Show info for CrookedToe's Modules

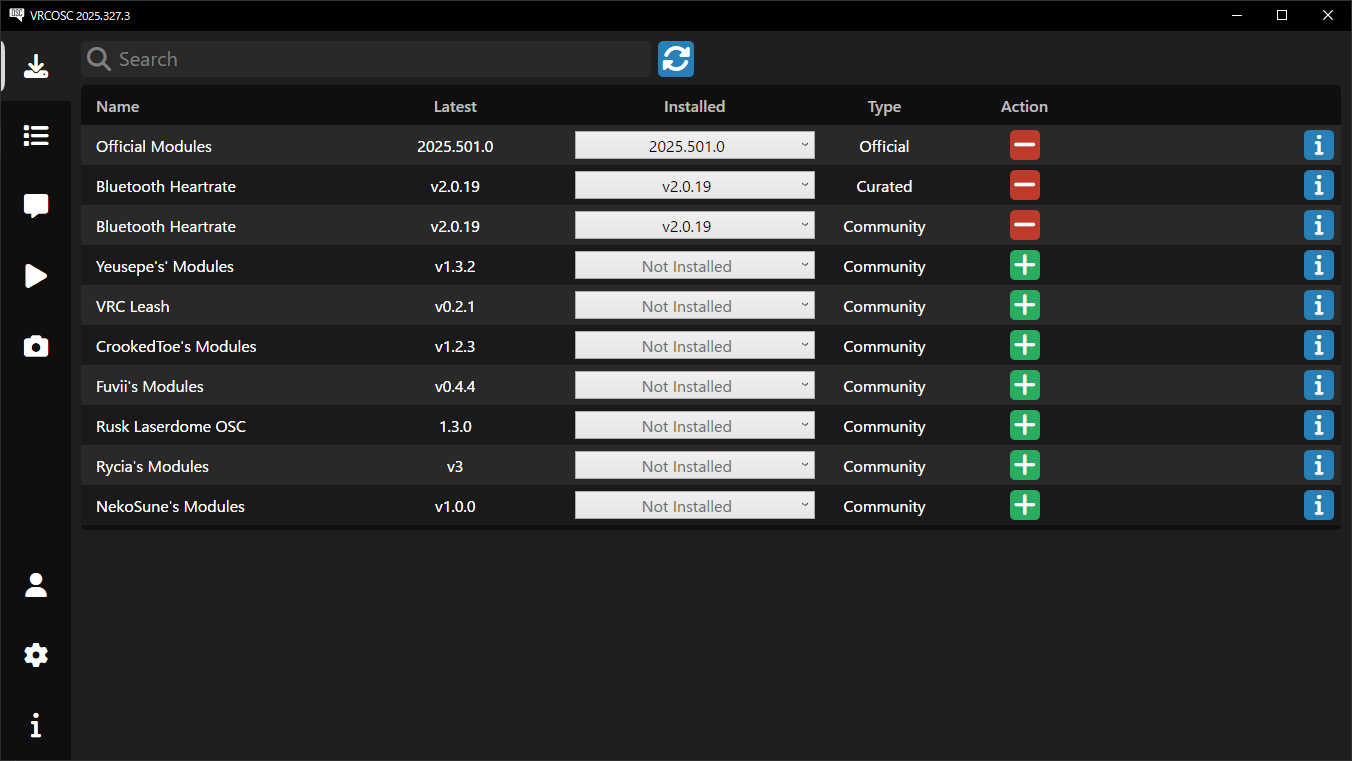coord(1318,345)
